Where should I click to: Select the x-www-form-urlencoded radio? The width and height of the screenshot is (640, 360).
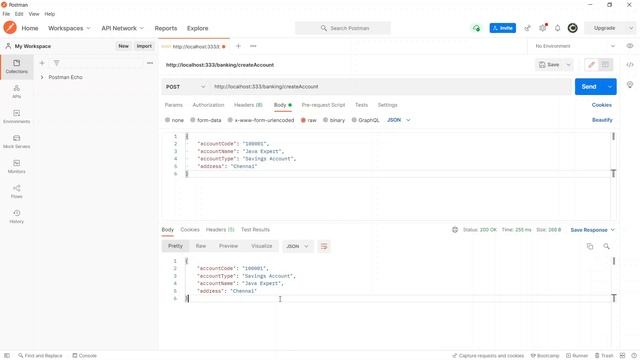[x=230, y=120]
